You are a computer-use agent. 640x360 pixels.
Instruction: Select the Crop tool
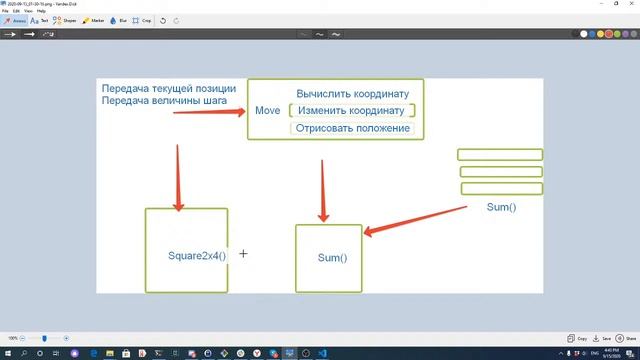tap(142, 20)
